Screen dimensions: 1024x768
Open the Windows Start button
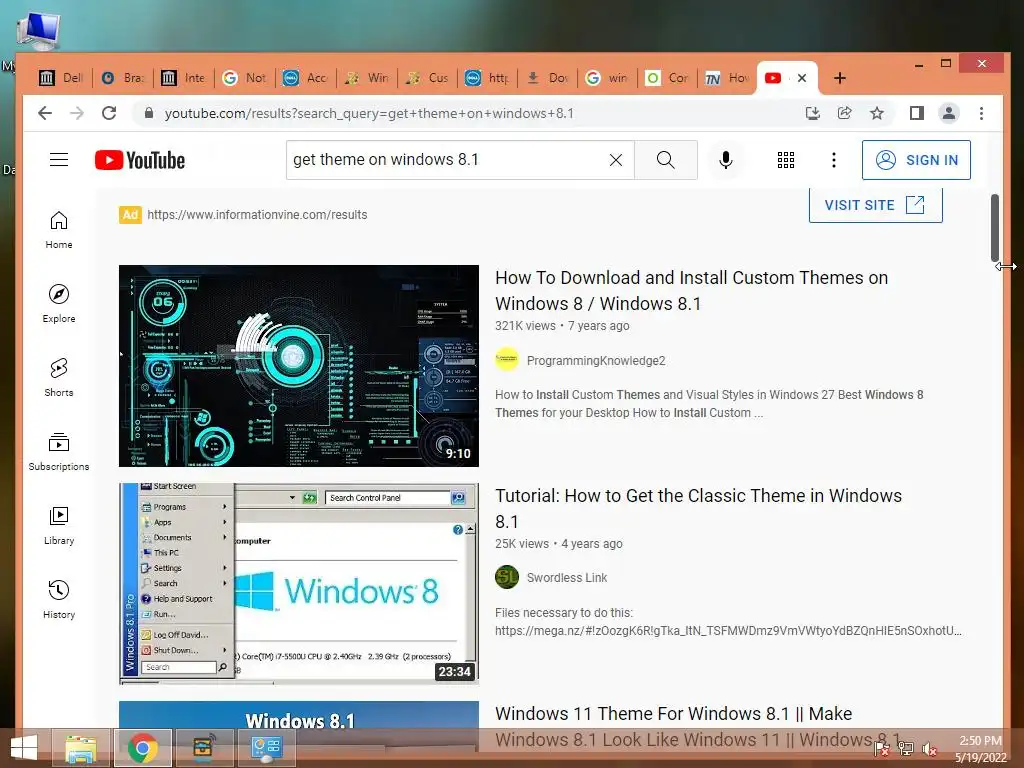(24, 748)
